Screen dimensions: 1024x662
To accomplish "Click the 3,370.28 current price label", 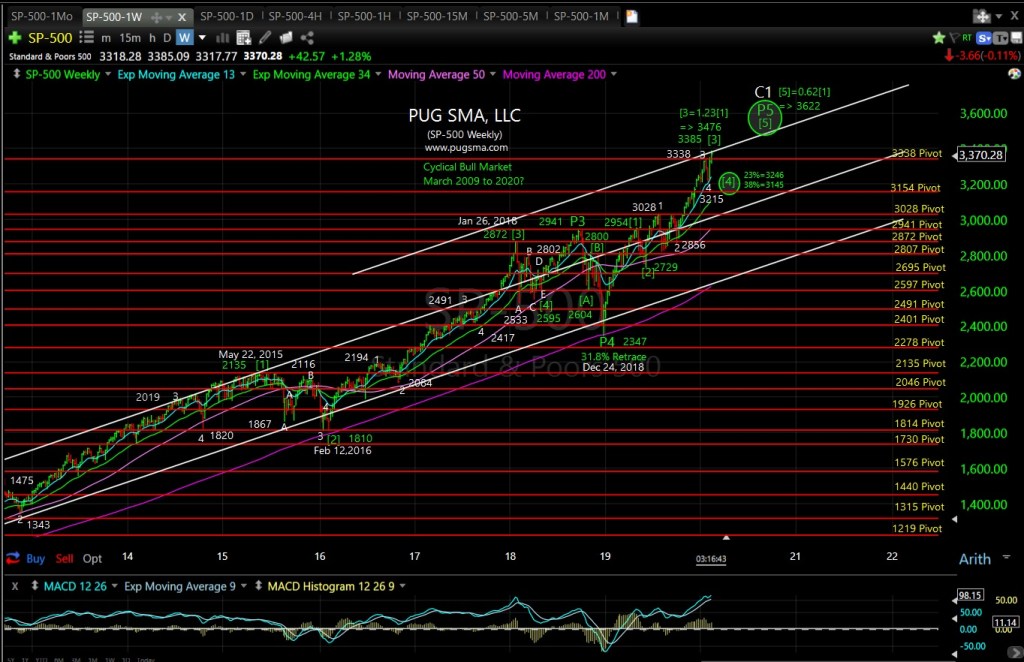I will click(980, 155).
